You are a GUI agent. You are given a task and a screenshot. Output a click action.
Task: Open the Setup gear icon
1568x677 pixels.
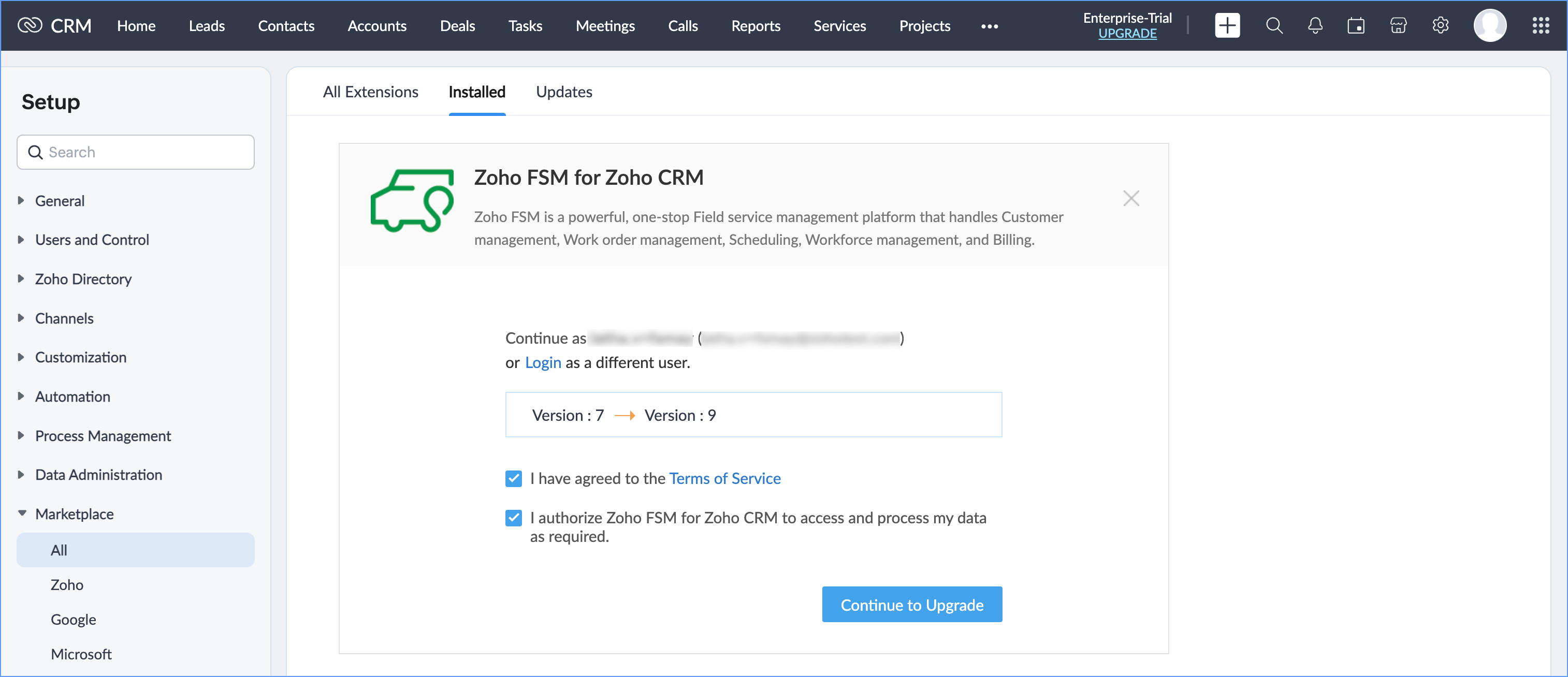coord(1440,25)
